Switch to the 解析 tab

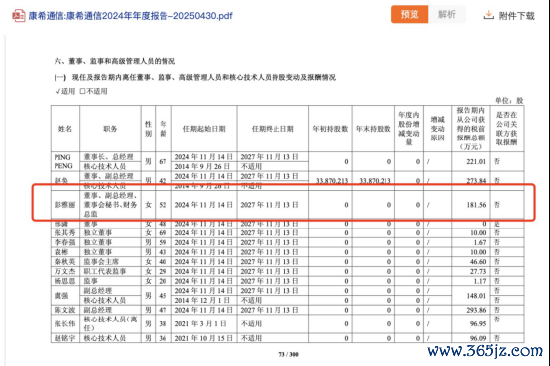pyautogui.click(x=447, y=14)
